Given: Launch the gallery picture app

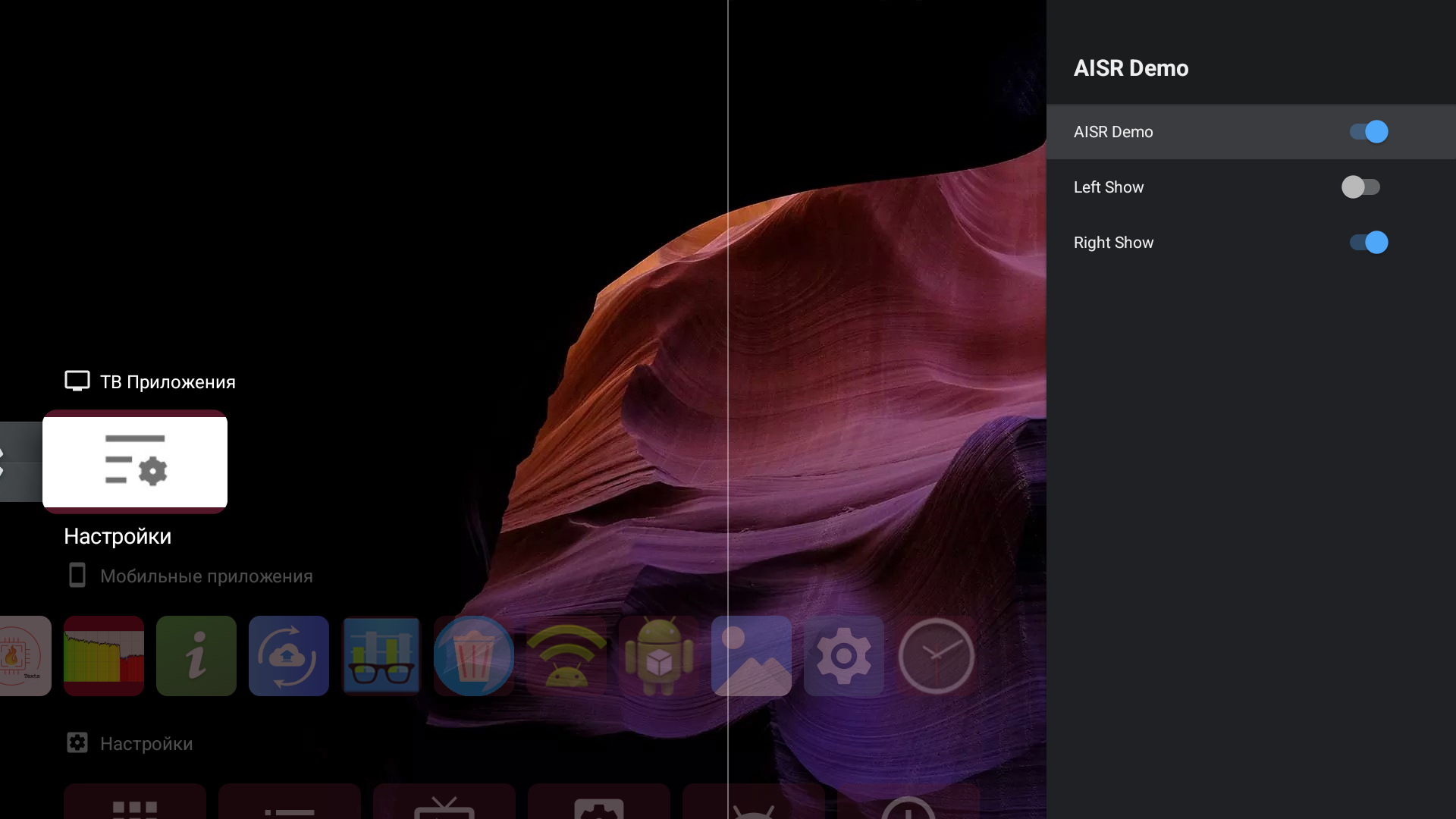Looking at the screenshot, I should (x=752, y=656).
